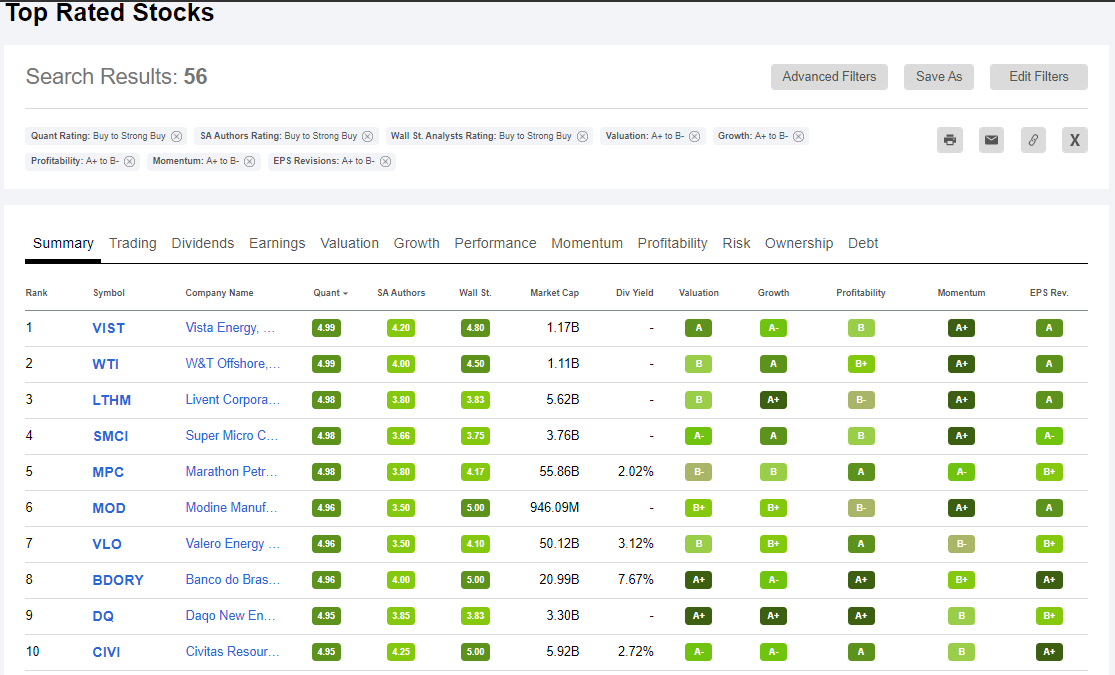Screen dimensions: 1115x675
Task: Click the X share icon
Action: (x=1074, y=140)
